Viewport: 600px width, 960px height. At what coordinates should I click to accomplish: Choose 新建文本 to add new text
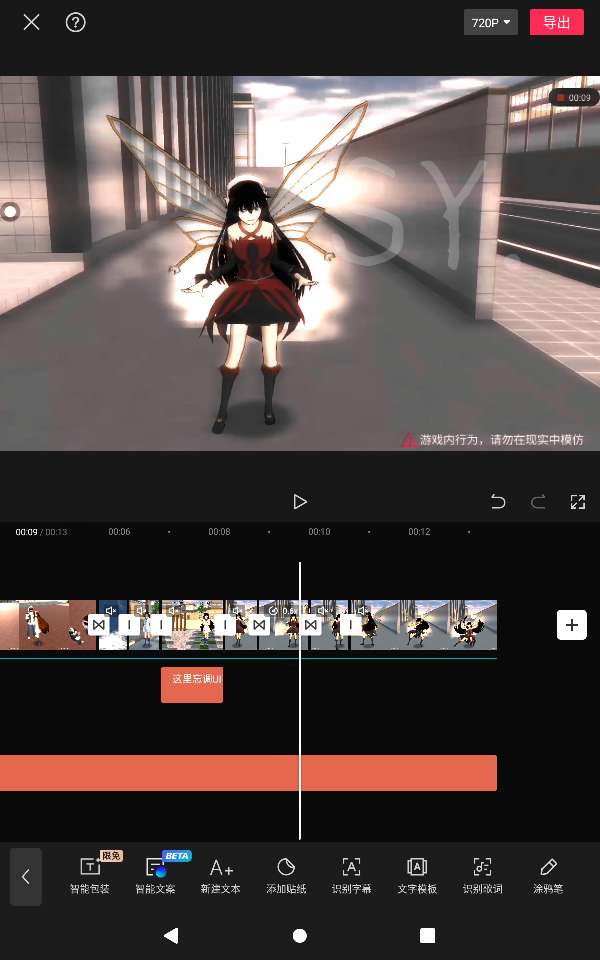(x=221, y=876)
